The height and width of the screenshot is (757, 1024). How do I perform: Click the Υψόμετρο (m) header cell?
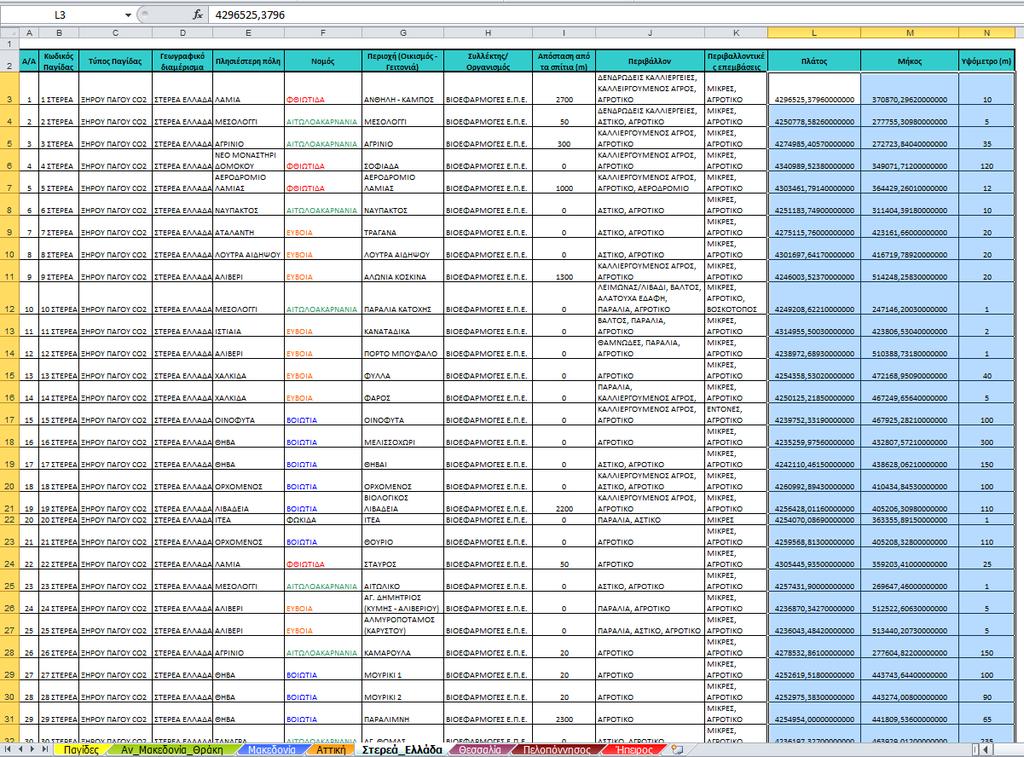click(986, 61)
